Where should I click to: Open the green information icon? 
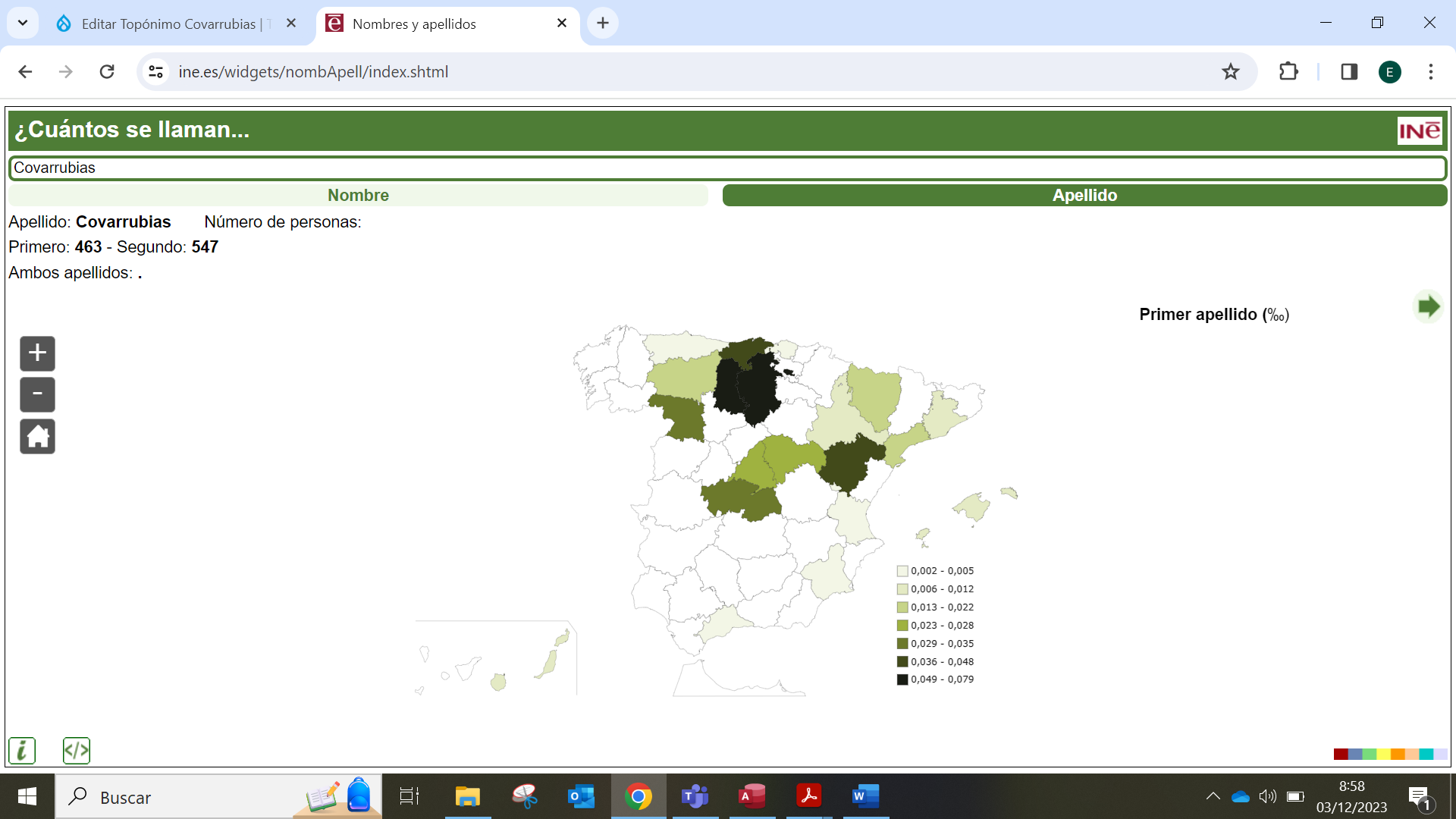(x=22, y=751)
